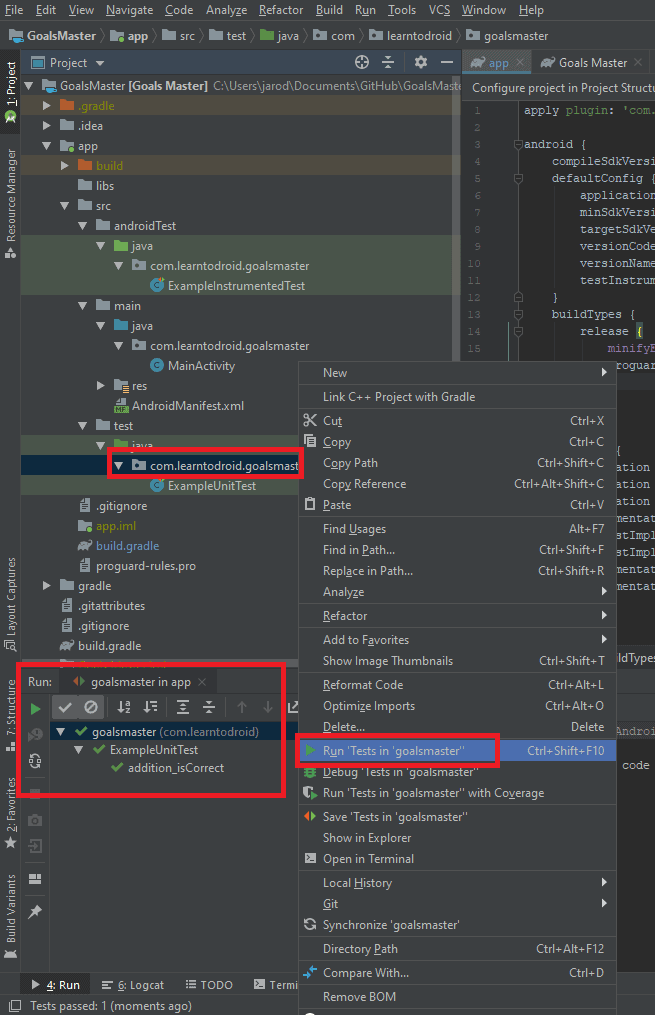This screenshot has width=655, height=1015.
Task: Choose Run 'Tests in goalsmaster' menu item
Action: click(457, 751)
